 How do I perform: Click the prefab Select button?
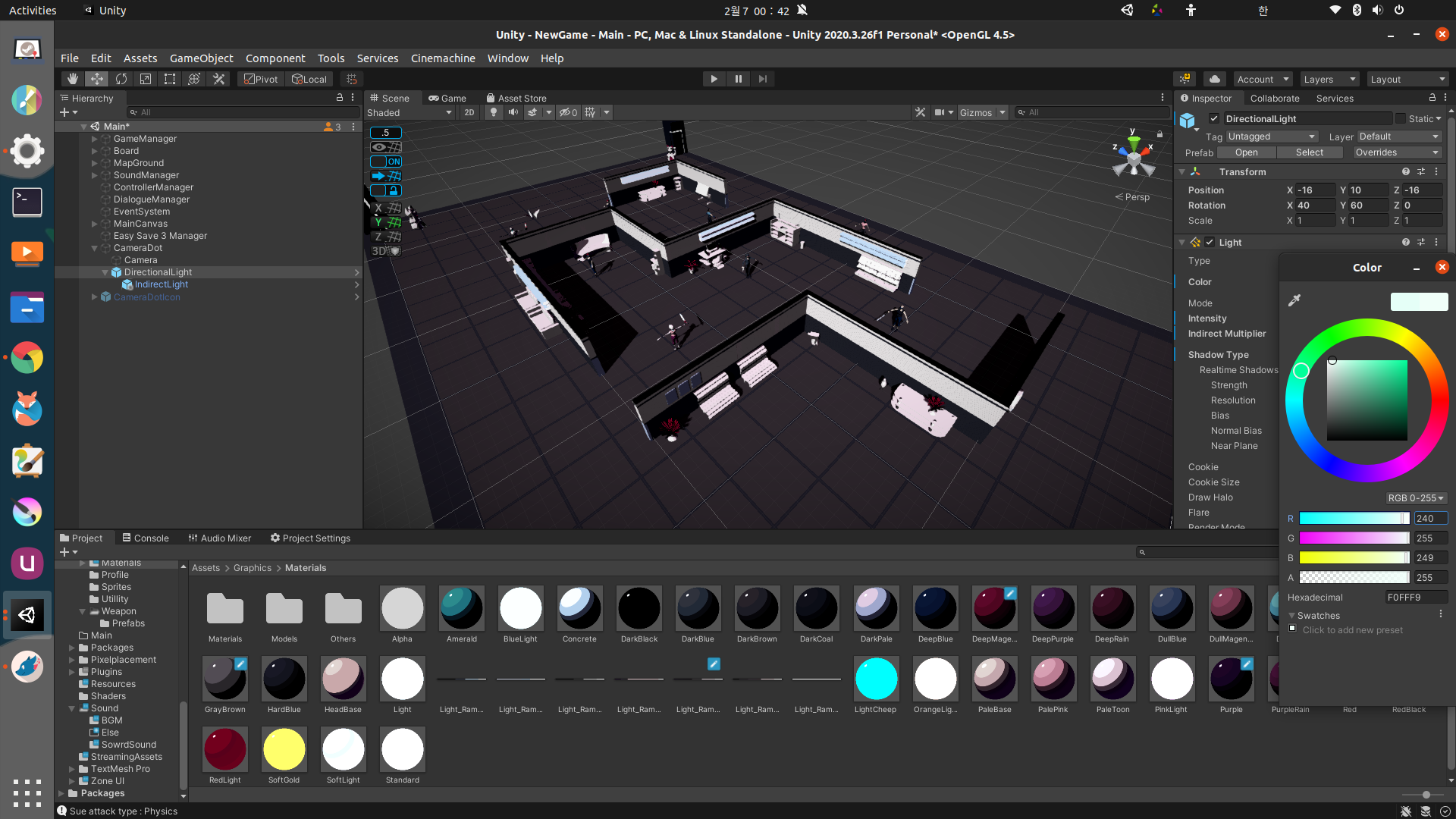point(1310,152)
